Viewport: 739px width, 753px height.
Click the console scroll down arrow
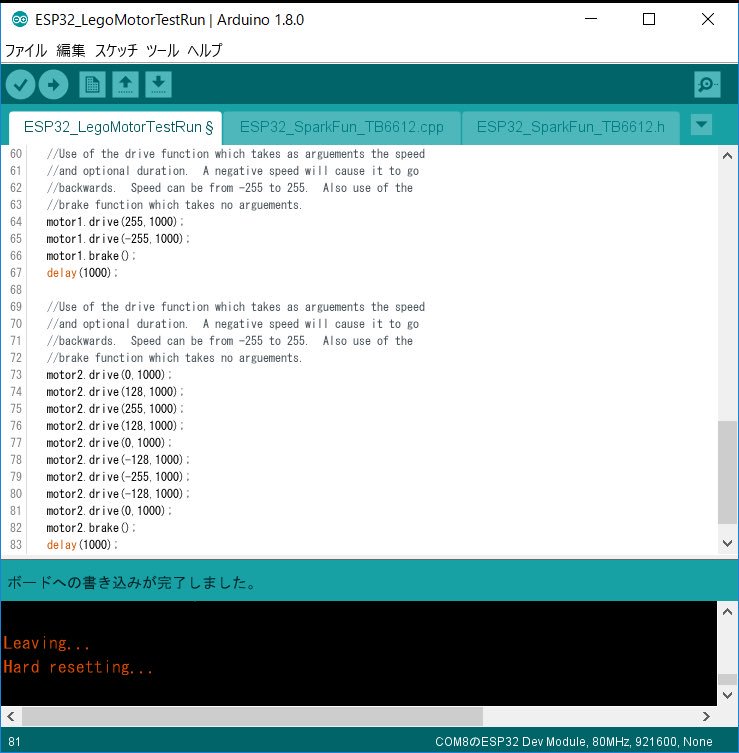pyautogui.click(x=727, y=695)
